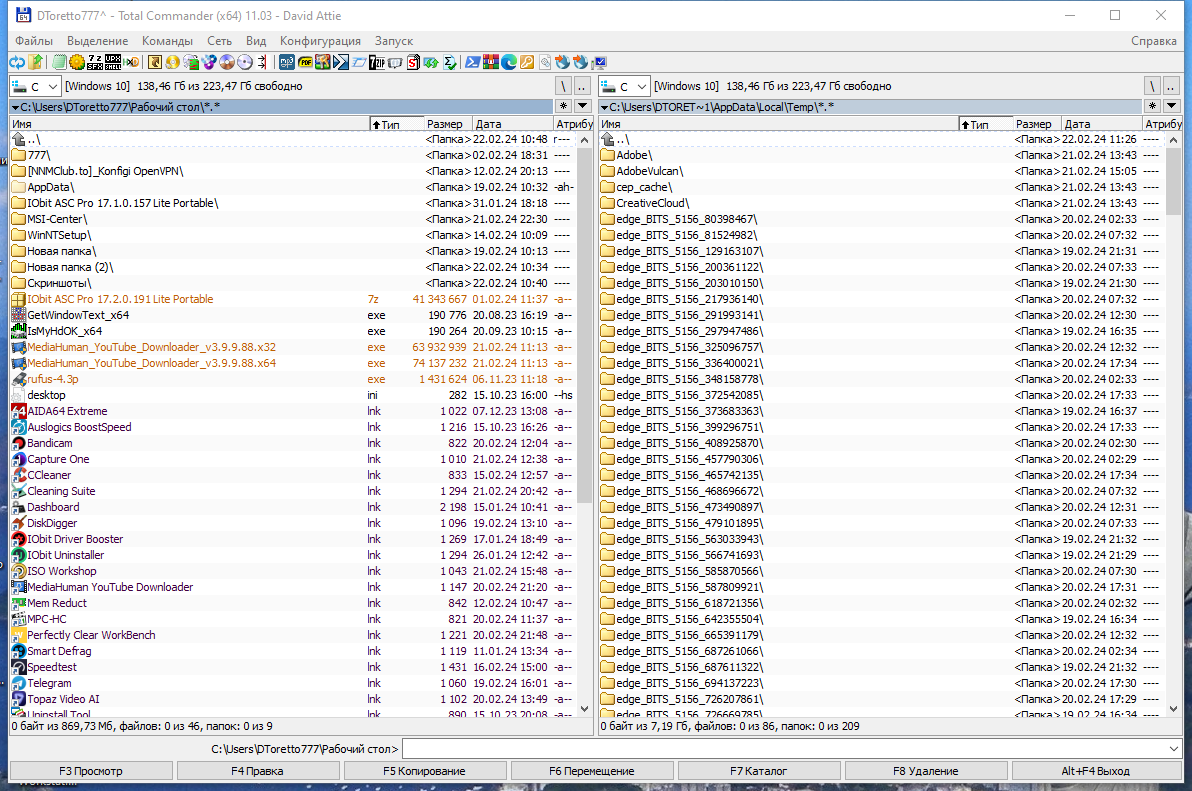Screen dimensions: 1192x791
Task: Open the sunflower icon in toolbar
Action: click(x=77, y=62)
